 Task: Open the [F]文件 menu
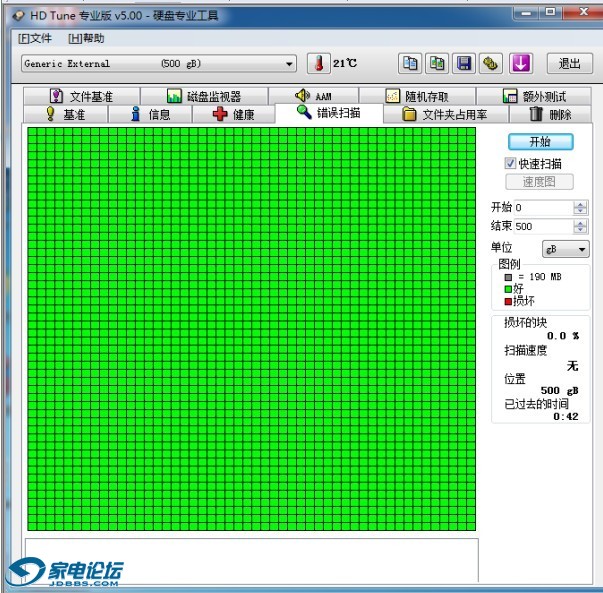tap(35, 38)
